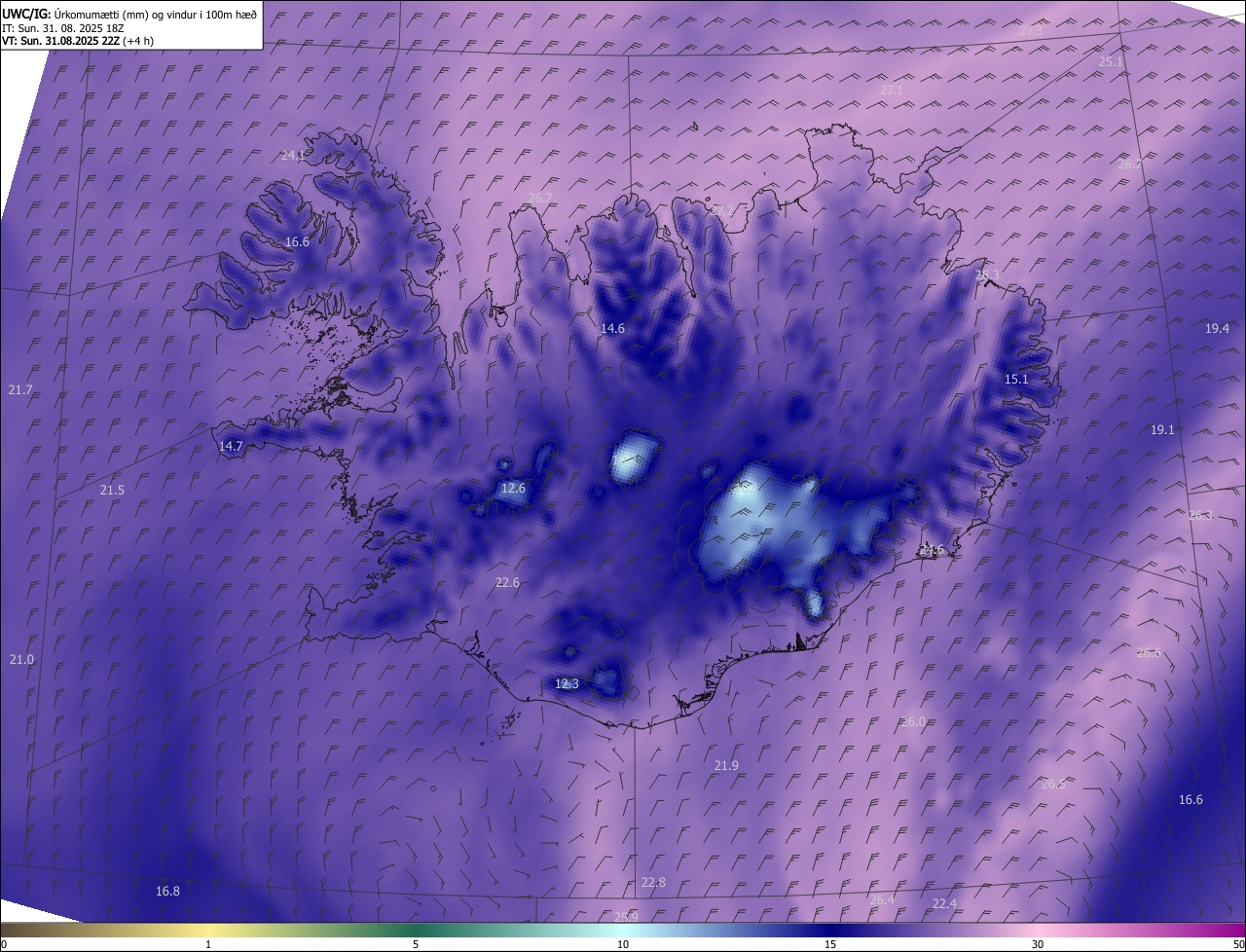Click the 19.4 value label
The width and height of the screenshot is (1246, 952).
[x=1217, y=329]
